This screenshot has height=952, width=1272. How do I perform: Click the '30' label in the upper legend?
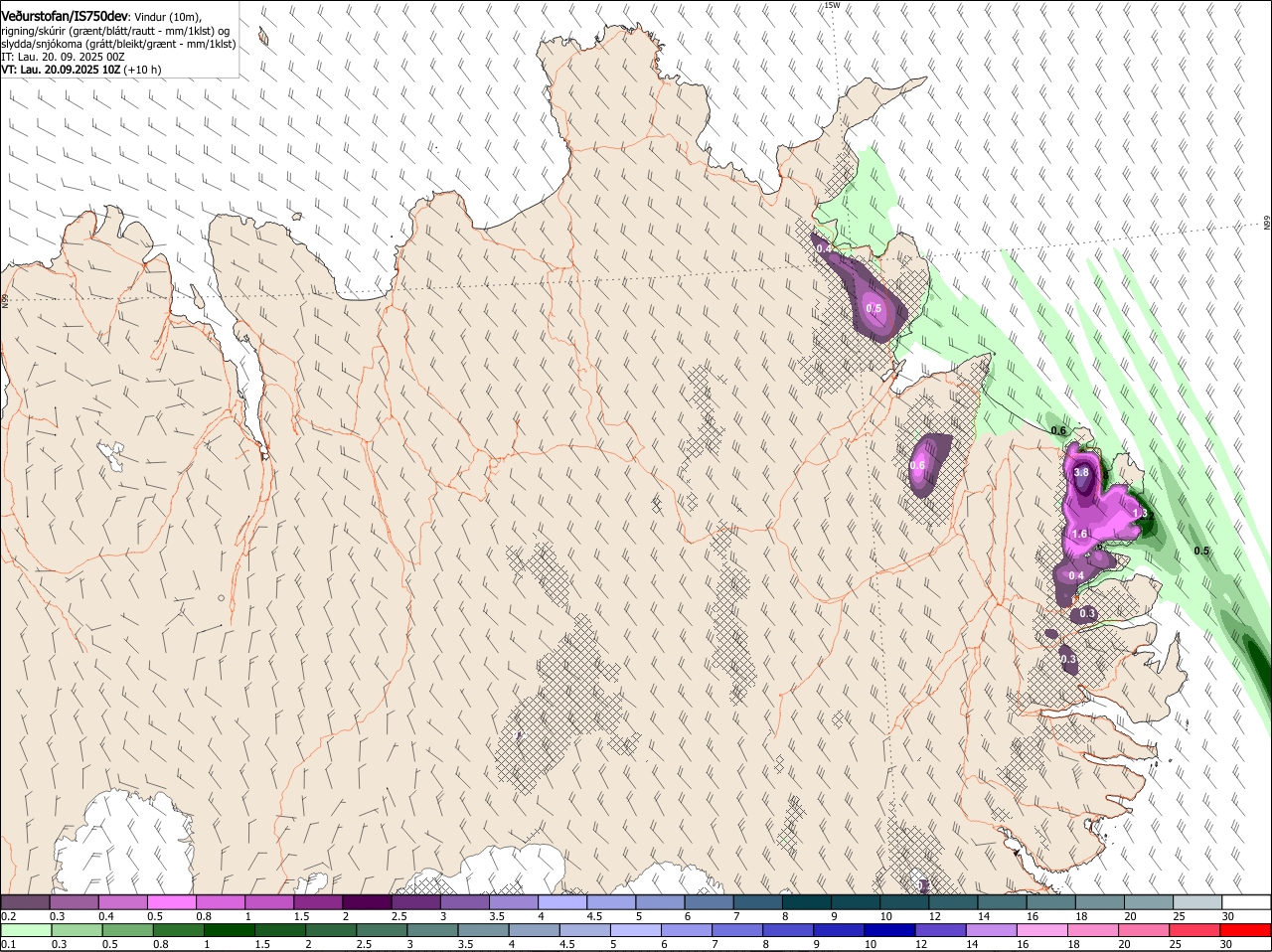1228,915
